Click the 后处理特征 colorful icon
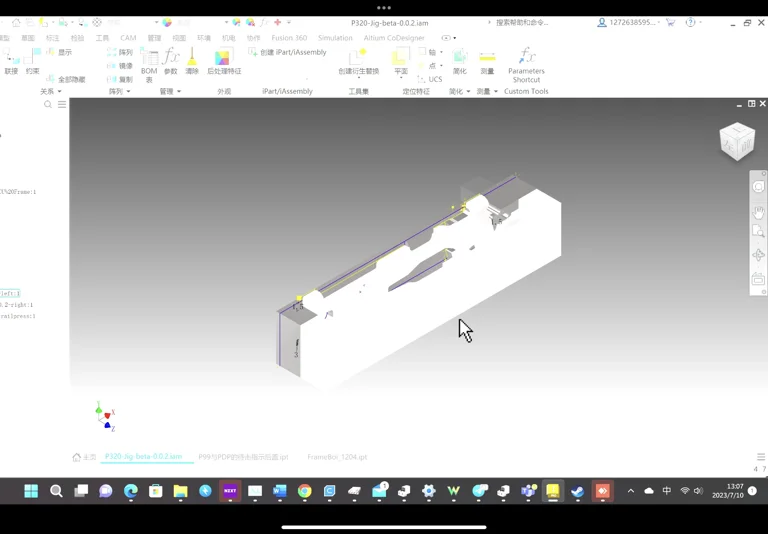The width and height of the screenshot is (768, 534). pyautogui.click(x=223, y=57)
